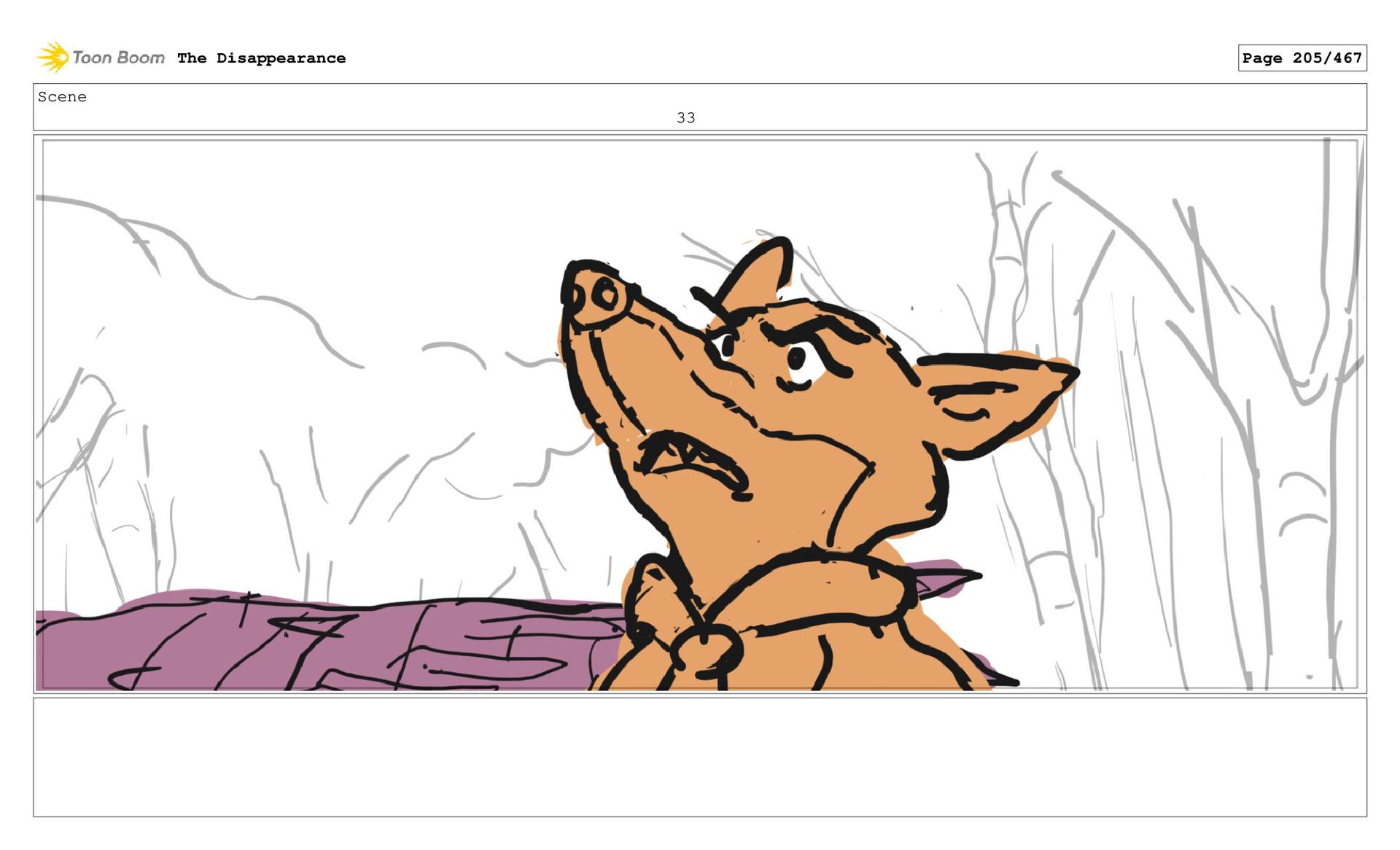
Task: Click the 'Scene' label
Action: pos(62,97)
